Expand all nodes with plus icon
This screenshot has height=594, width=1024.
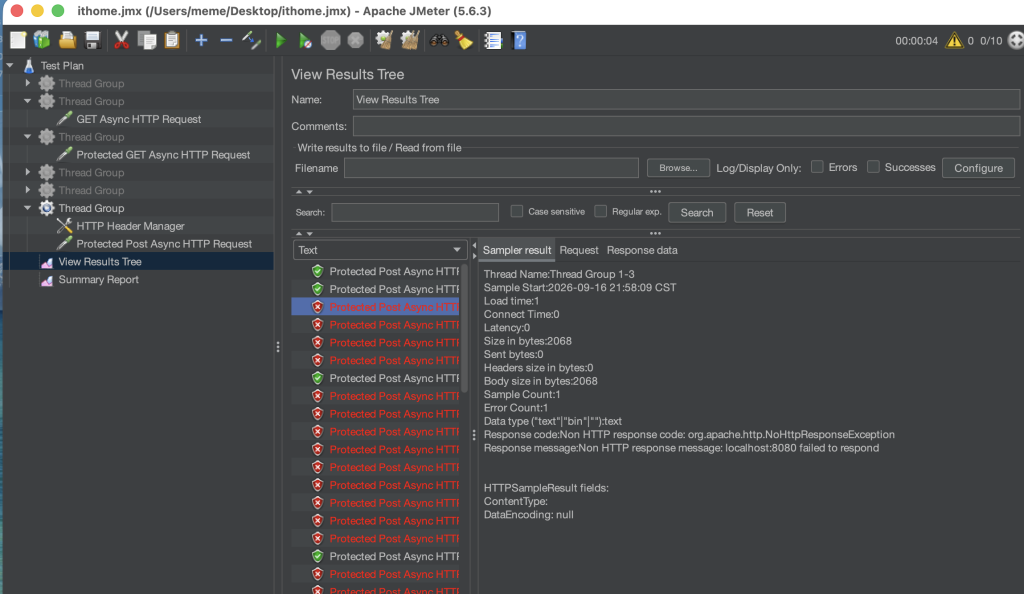pos(201,40)
